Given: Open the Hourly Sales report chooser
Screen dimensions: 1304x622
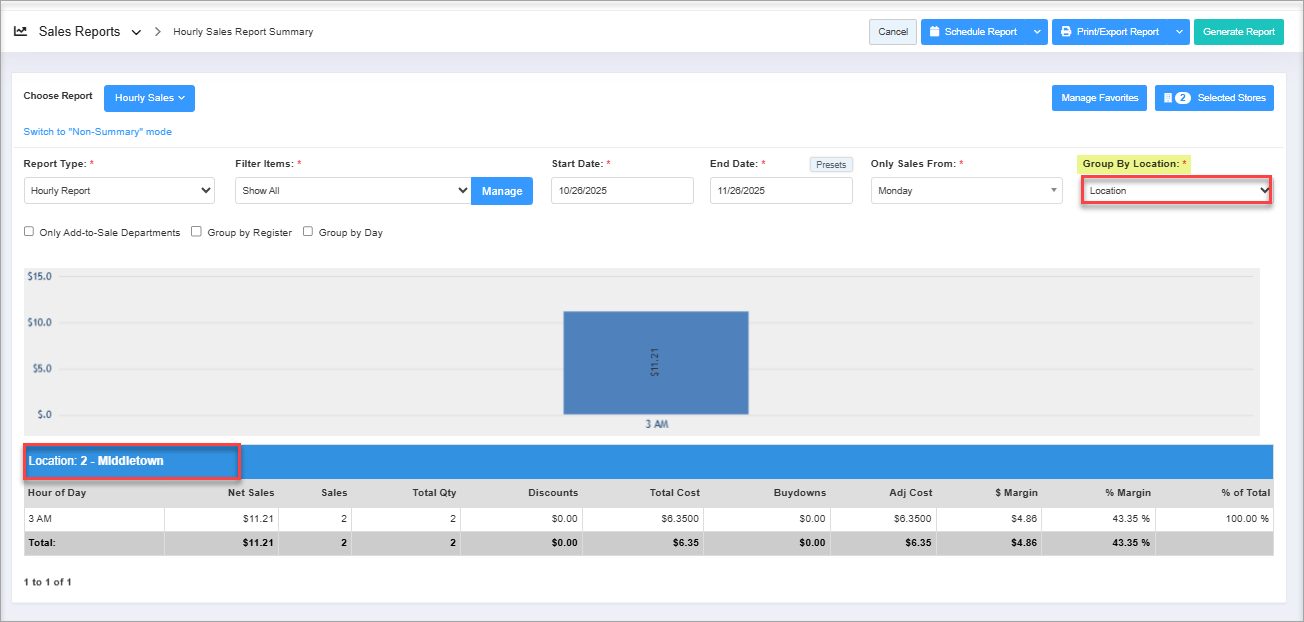Looking at the screenshot, I should point(149,98).
